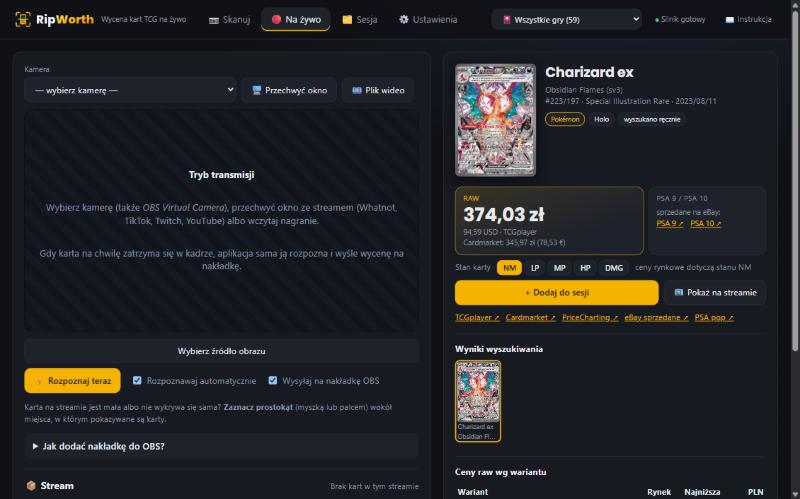Open the PriceCharting link
800x499 pixels.
590,317
